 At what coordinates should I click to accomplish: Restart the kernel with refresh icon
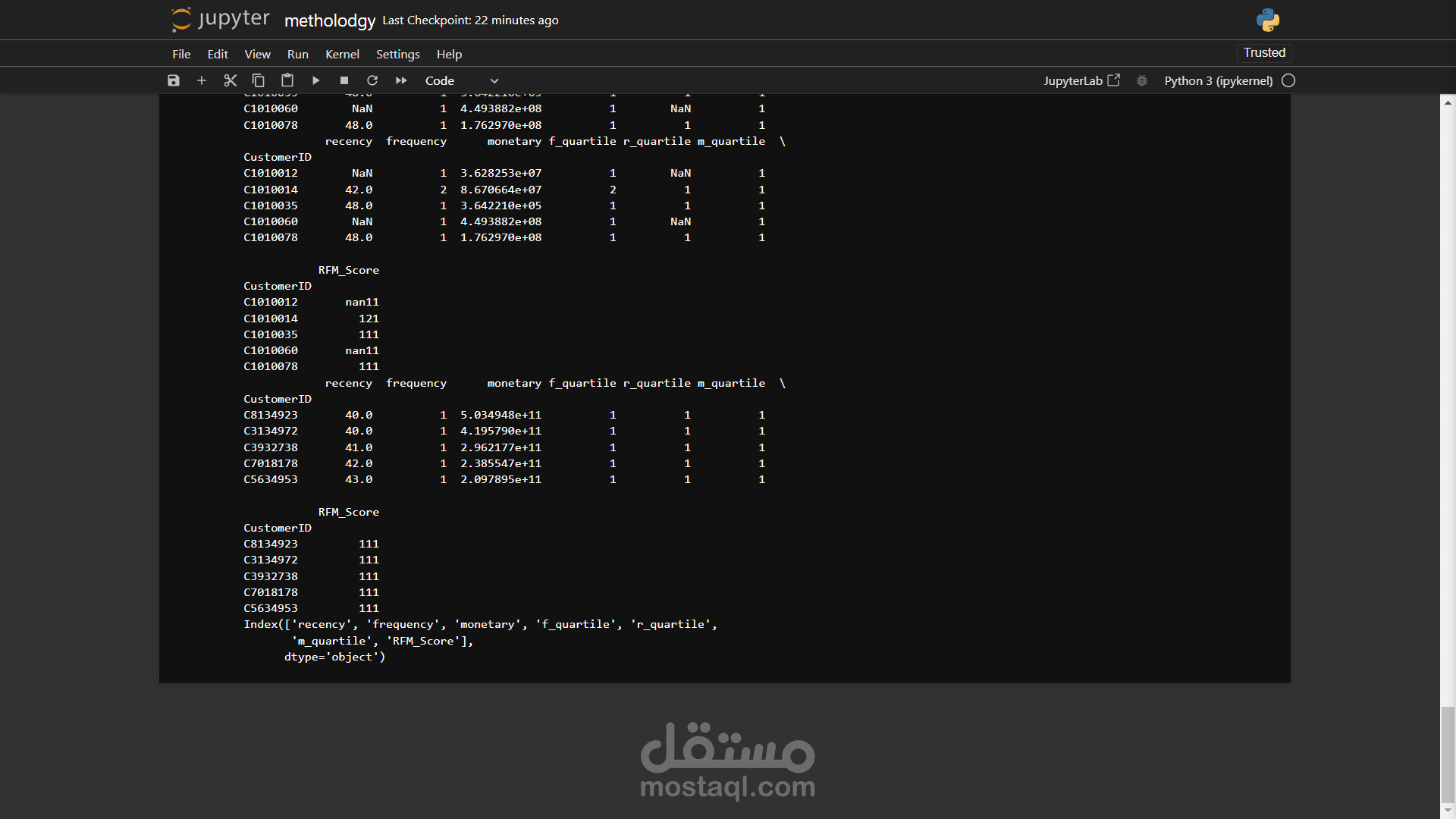click(x=372, y=80)
